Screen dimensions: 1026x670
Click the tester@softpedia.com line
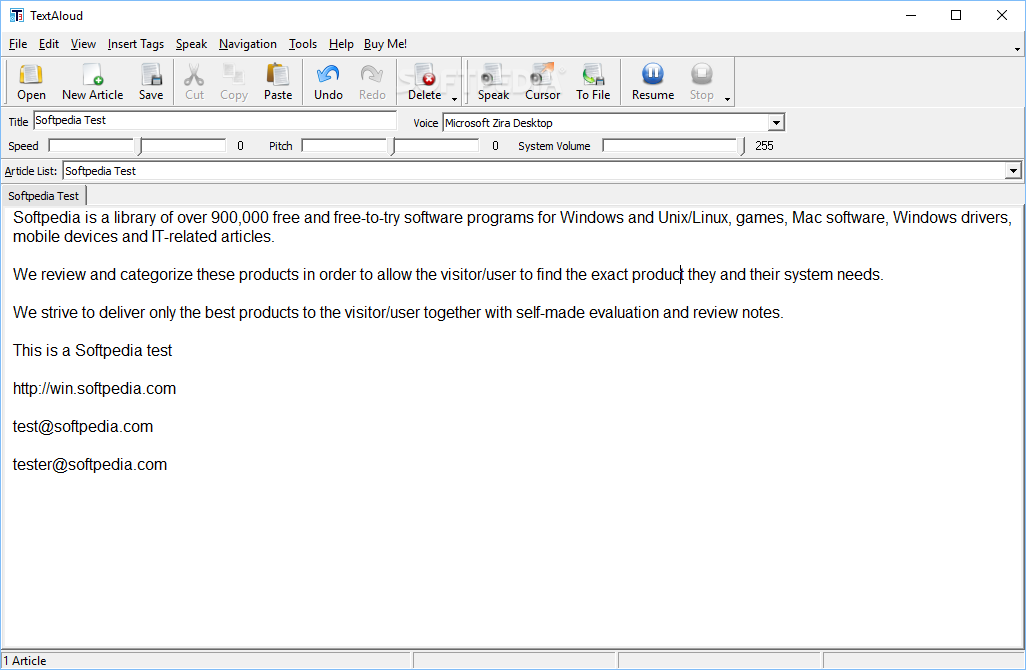(x=90, y=465)
